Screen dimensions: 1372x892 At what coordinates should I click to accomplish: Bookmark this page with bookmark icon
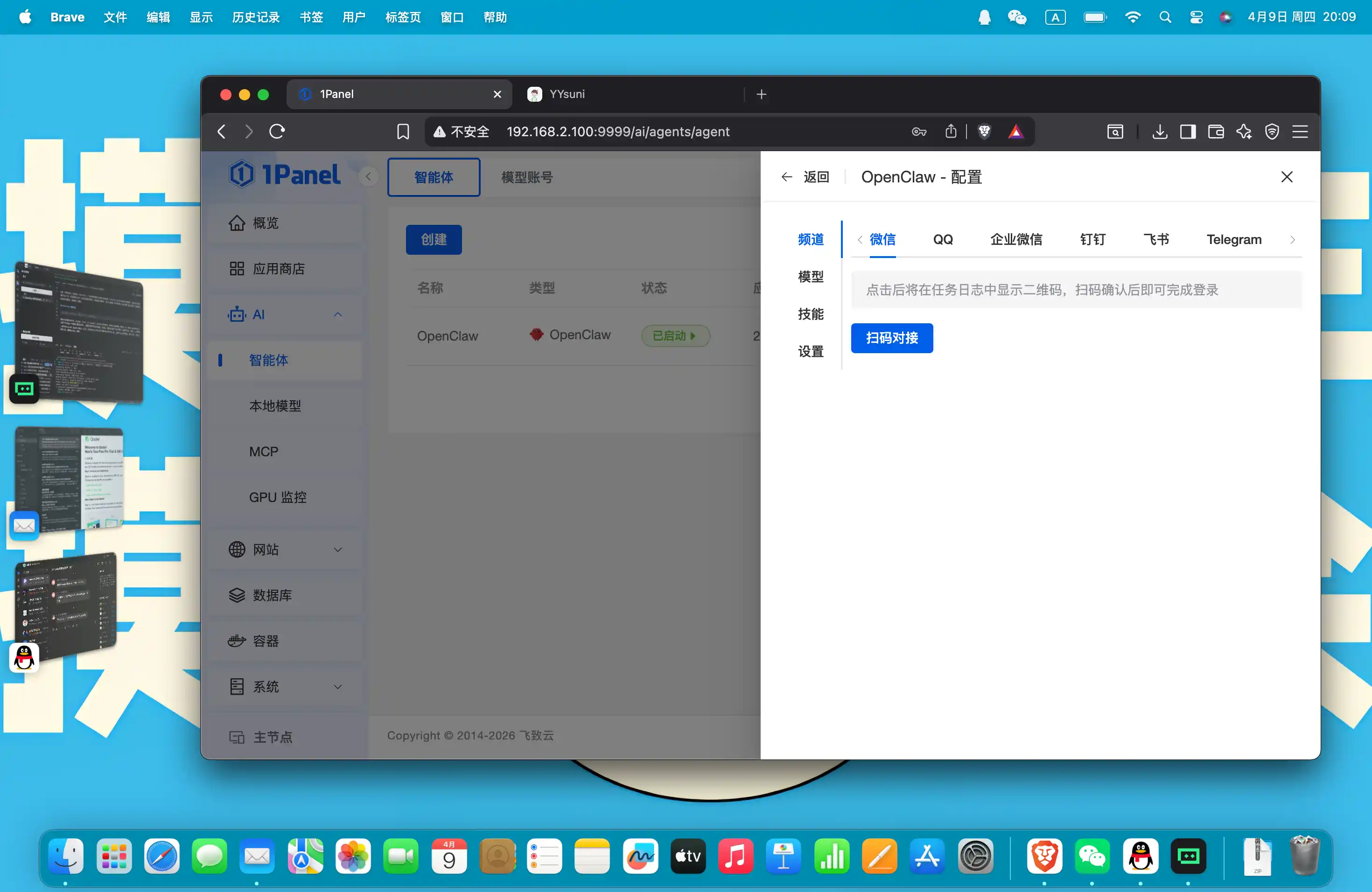[403, 132]
